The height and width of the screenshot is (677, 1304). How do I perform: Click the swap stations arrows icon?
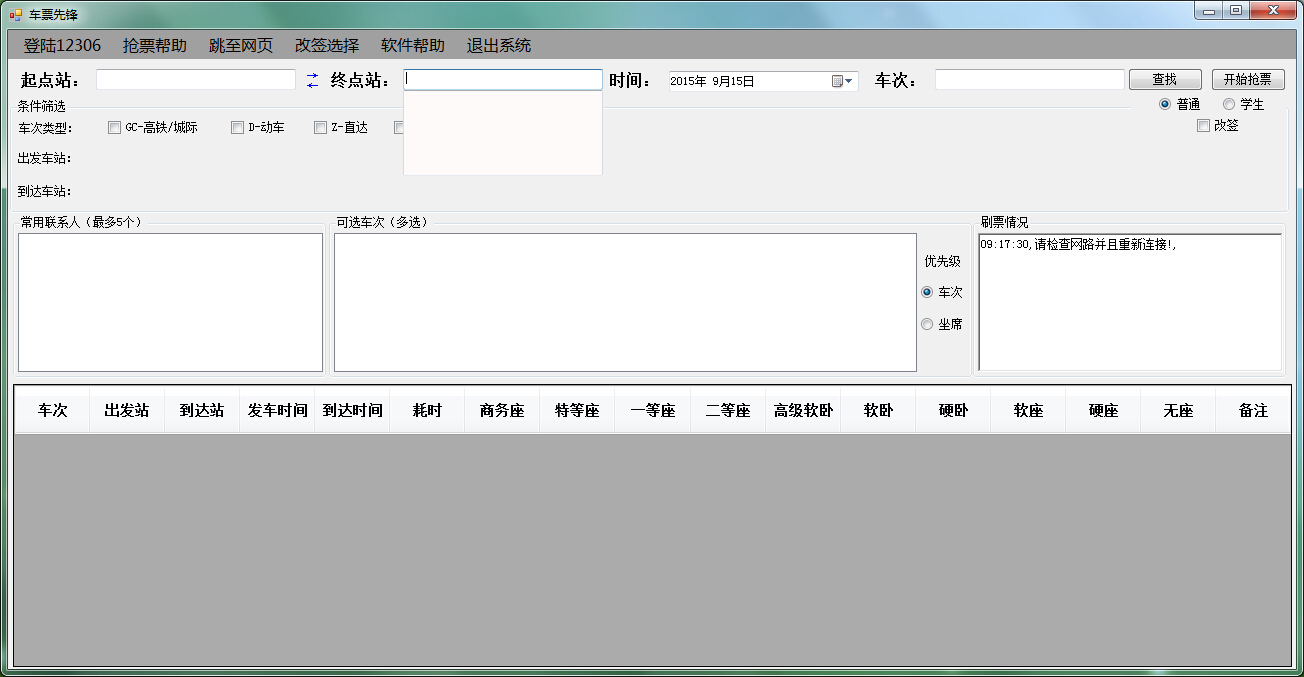tap(311, 79)
